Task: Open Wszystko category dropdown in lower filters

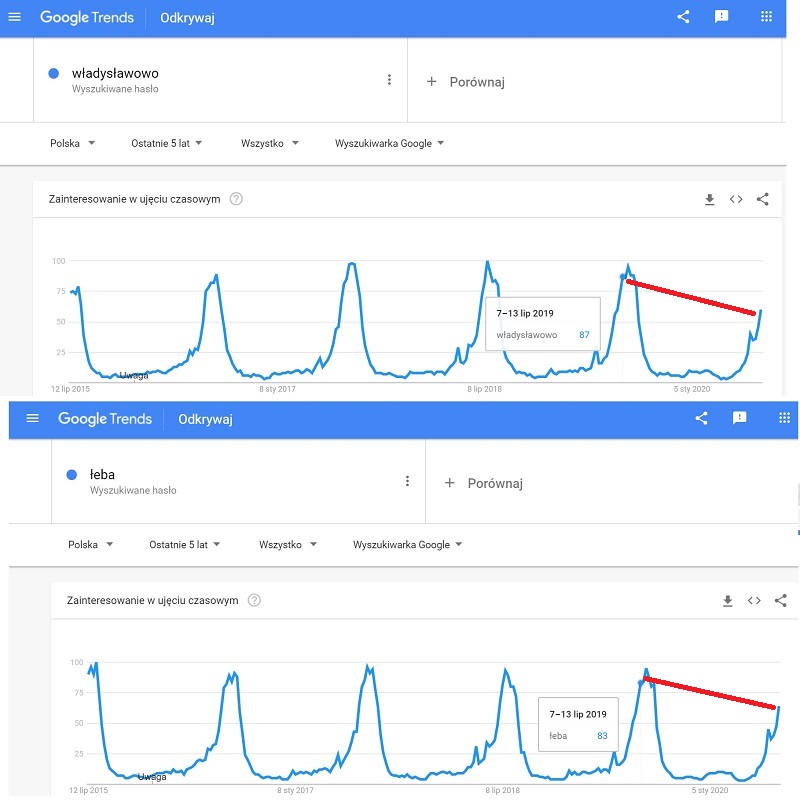Action: pyautogui.click(x=288, y=545)
